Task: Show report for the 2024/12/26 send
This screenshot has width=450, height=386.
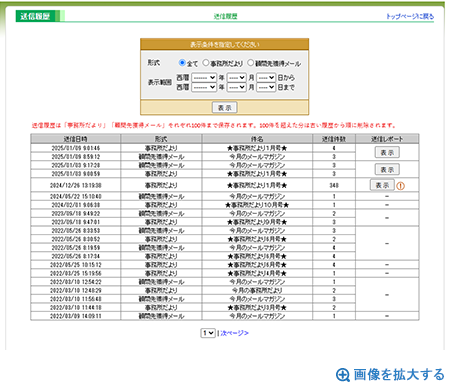Action: tap(382, 185)
